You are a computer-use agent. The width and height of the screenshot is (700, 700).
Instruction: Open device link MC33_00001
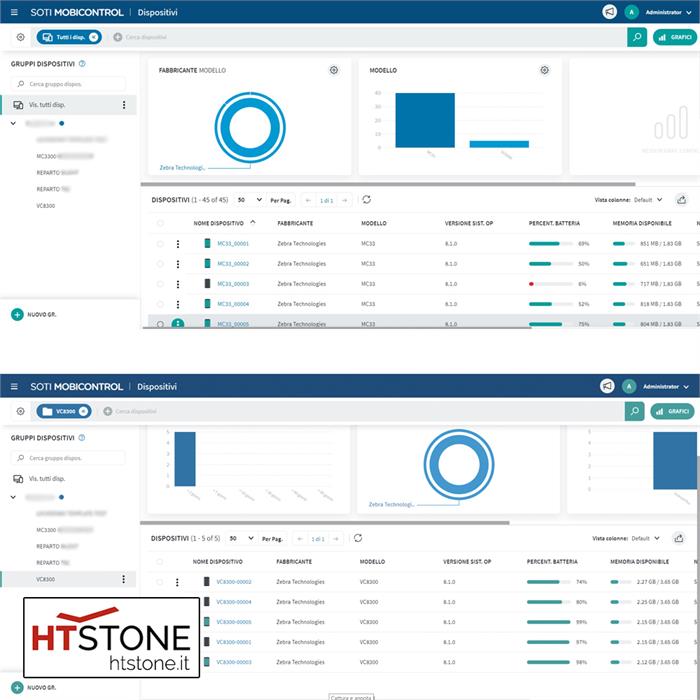(233, 244)
